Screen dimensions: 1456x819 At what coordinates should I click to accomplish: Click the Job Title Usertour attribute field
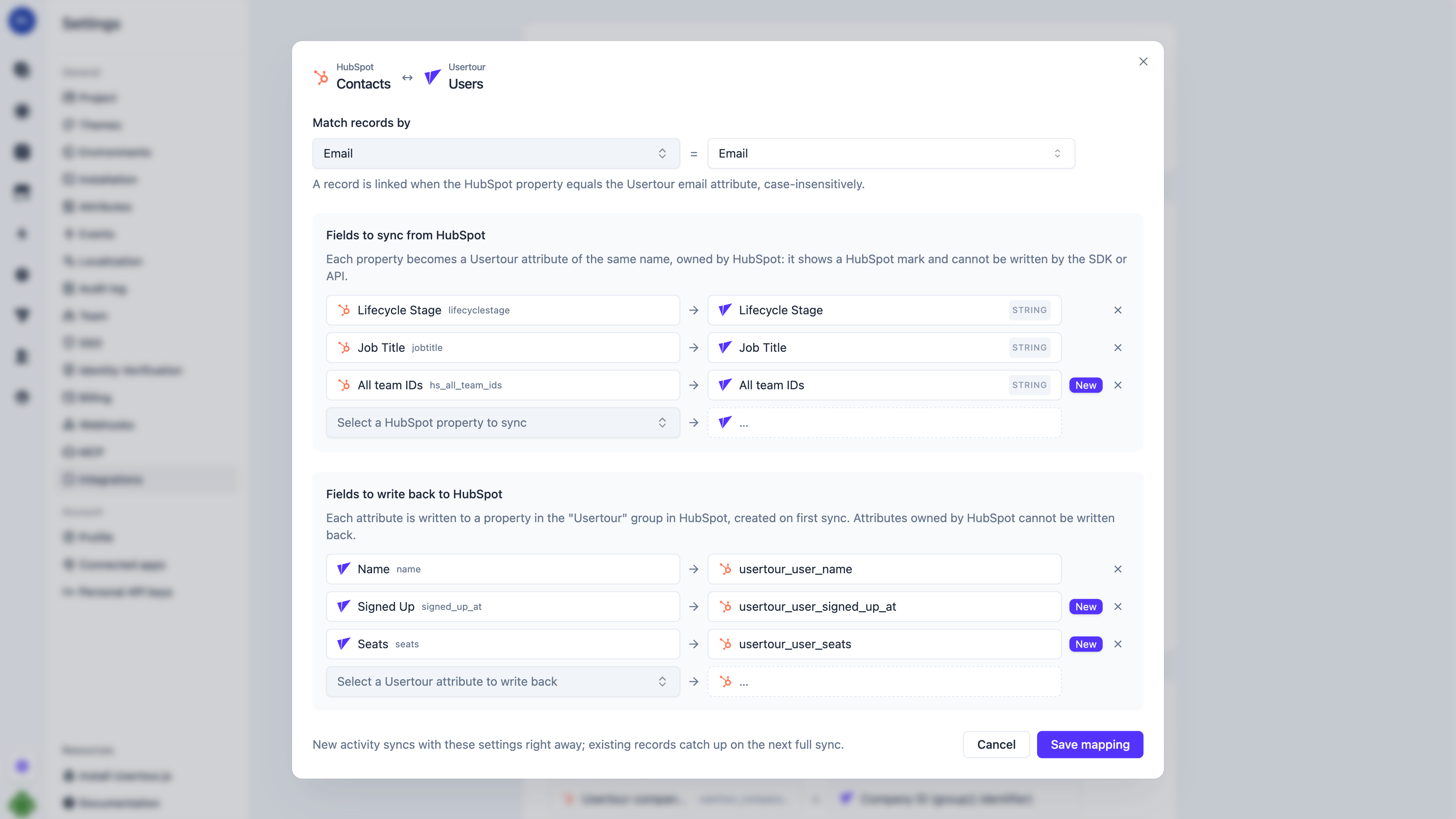pyautogui.click(x=884, y=347)
